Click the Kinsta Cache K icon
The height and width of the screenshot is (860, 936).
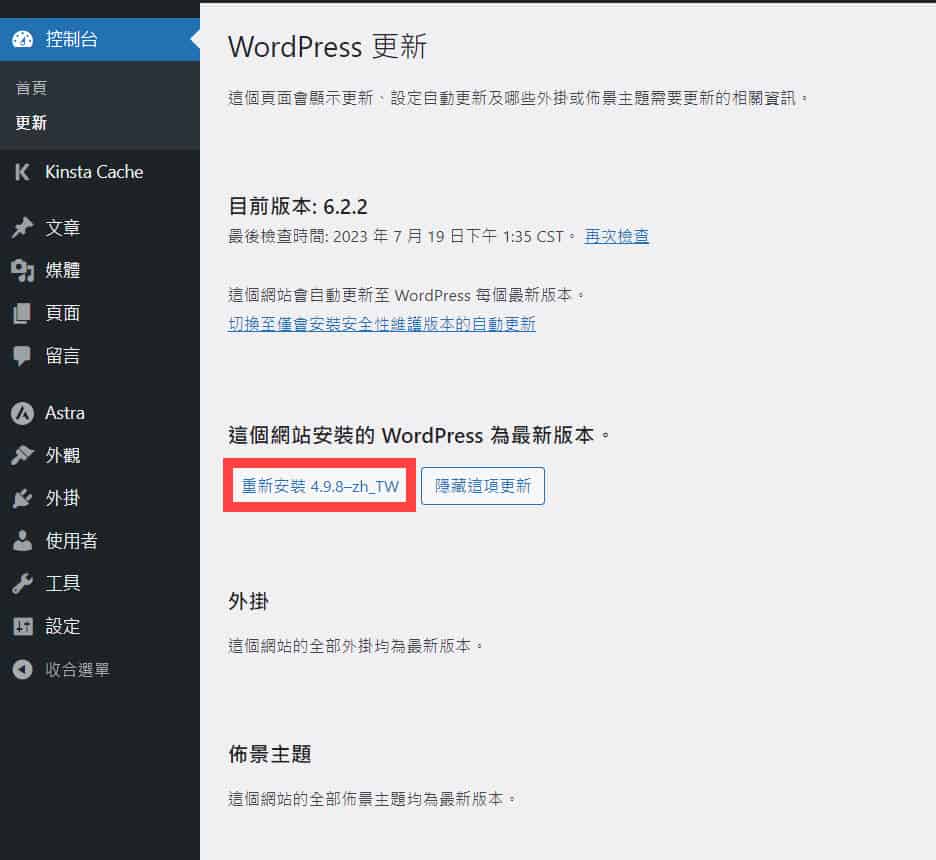click(x=22, y=172)
